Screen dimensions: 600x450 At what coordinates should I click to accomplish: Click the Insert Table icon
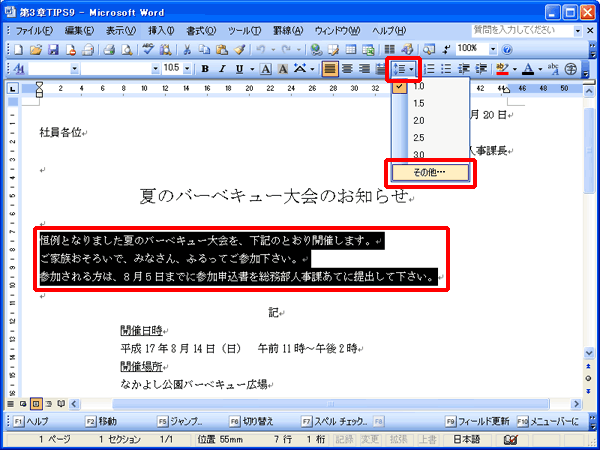click(x=351, y=49)
